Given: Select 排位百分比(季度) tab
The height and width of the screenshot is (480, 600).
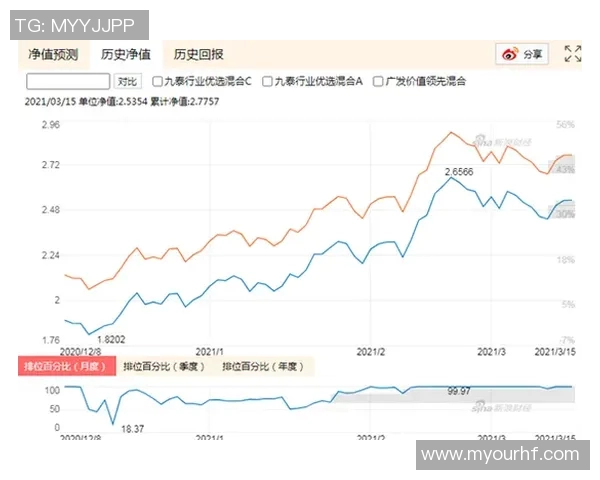Looking at the screenshot, I should (164, 367).
